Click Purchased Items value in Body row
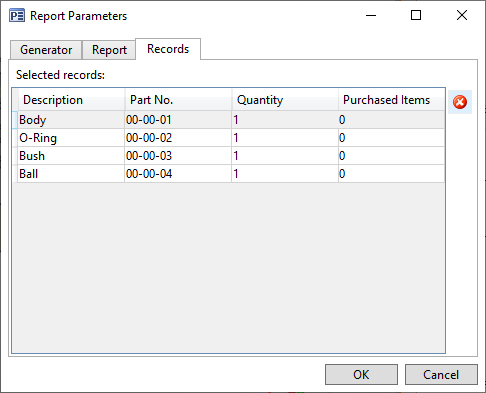This screenshot has height=393, width=486. tap(392, 120)
